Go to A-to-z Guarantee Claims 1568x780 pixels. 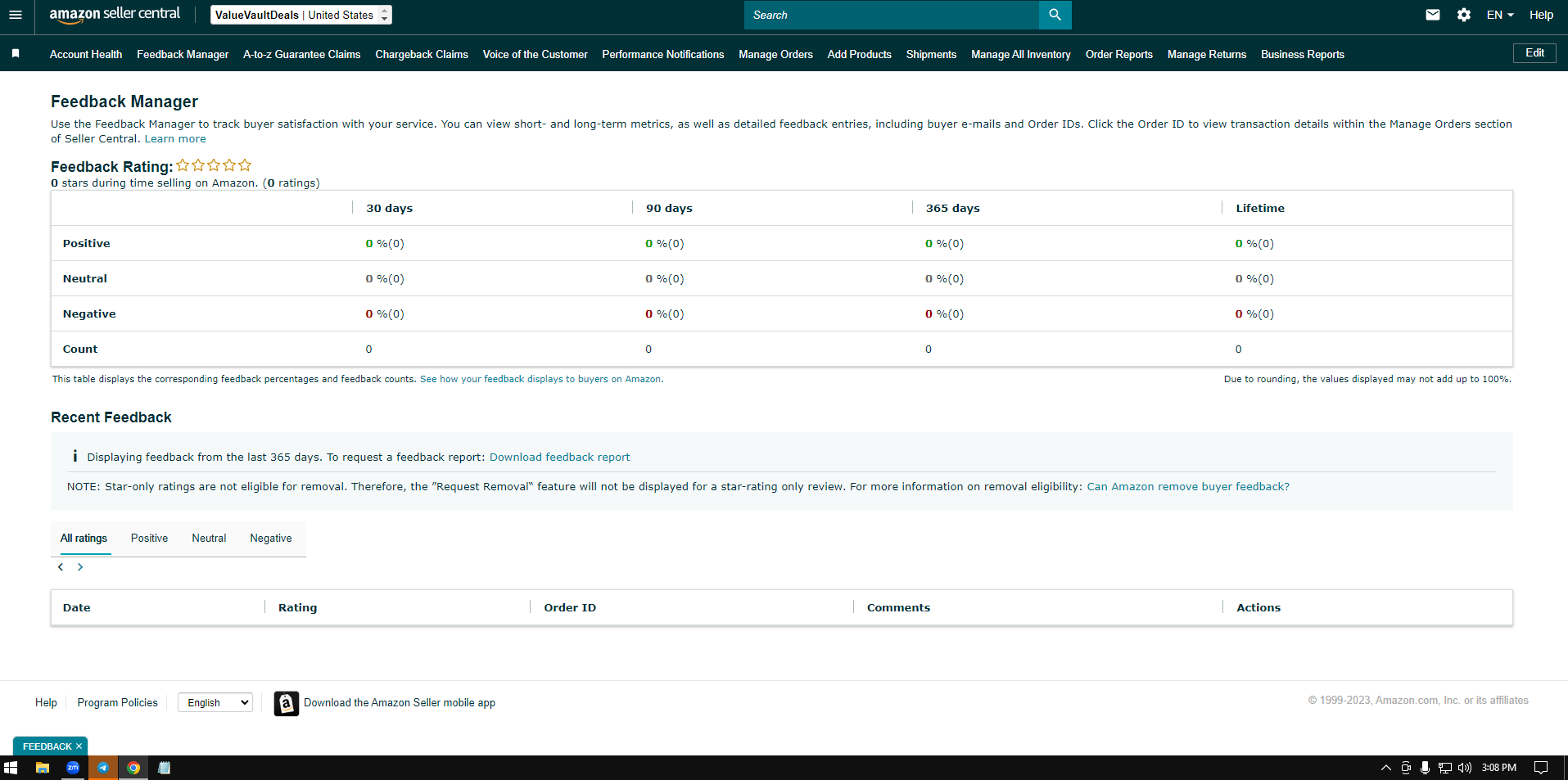tap(302, 54)
